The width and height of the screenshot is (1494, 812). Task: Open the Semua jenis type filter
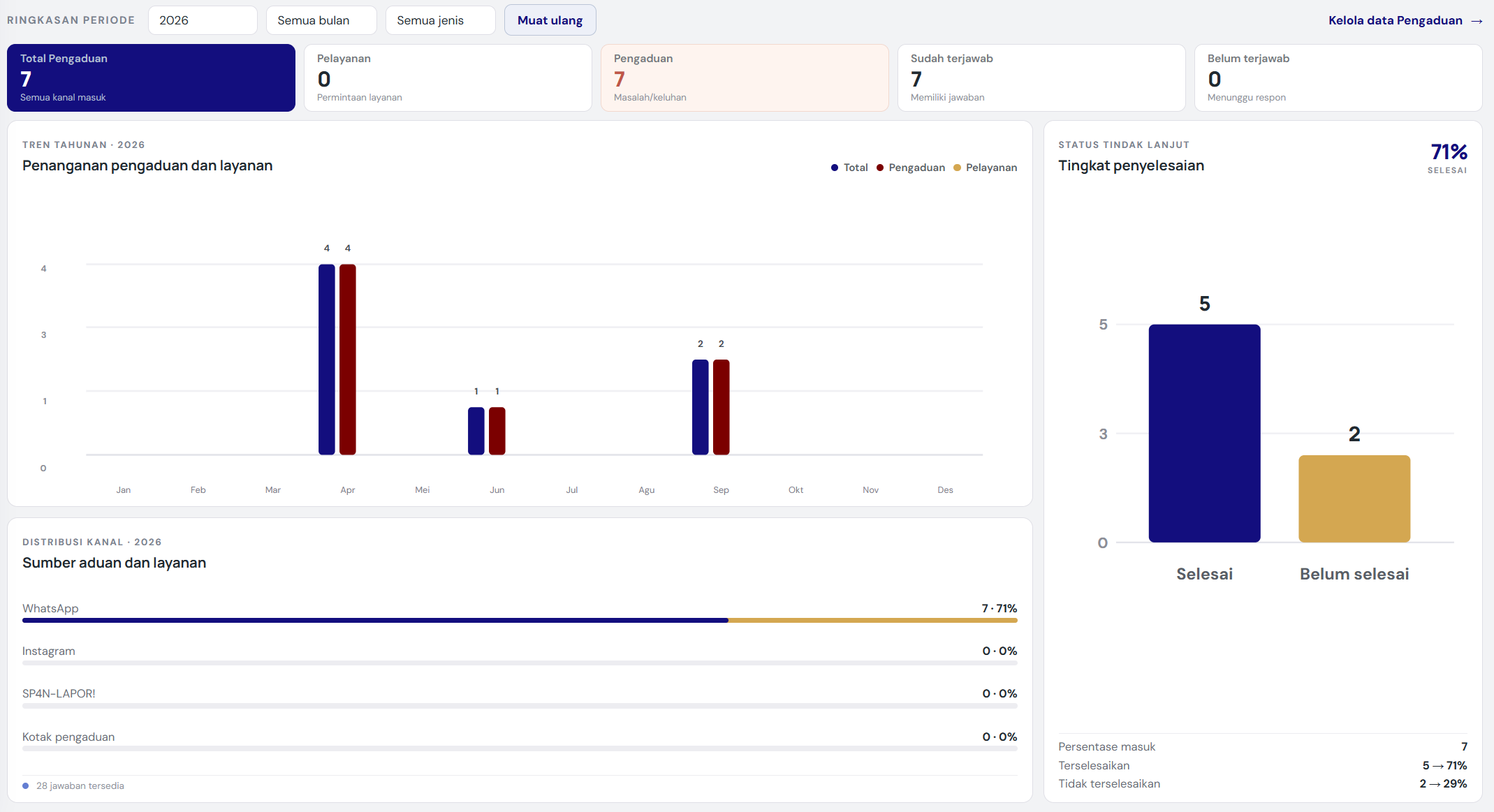pyautogui.click(x=441, y=20)
